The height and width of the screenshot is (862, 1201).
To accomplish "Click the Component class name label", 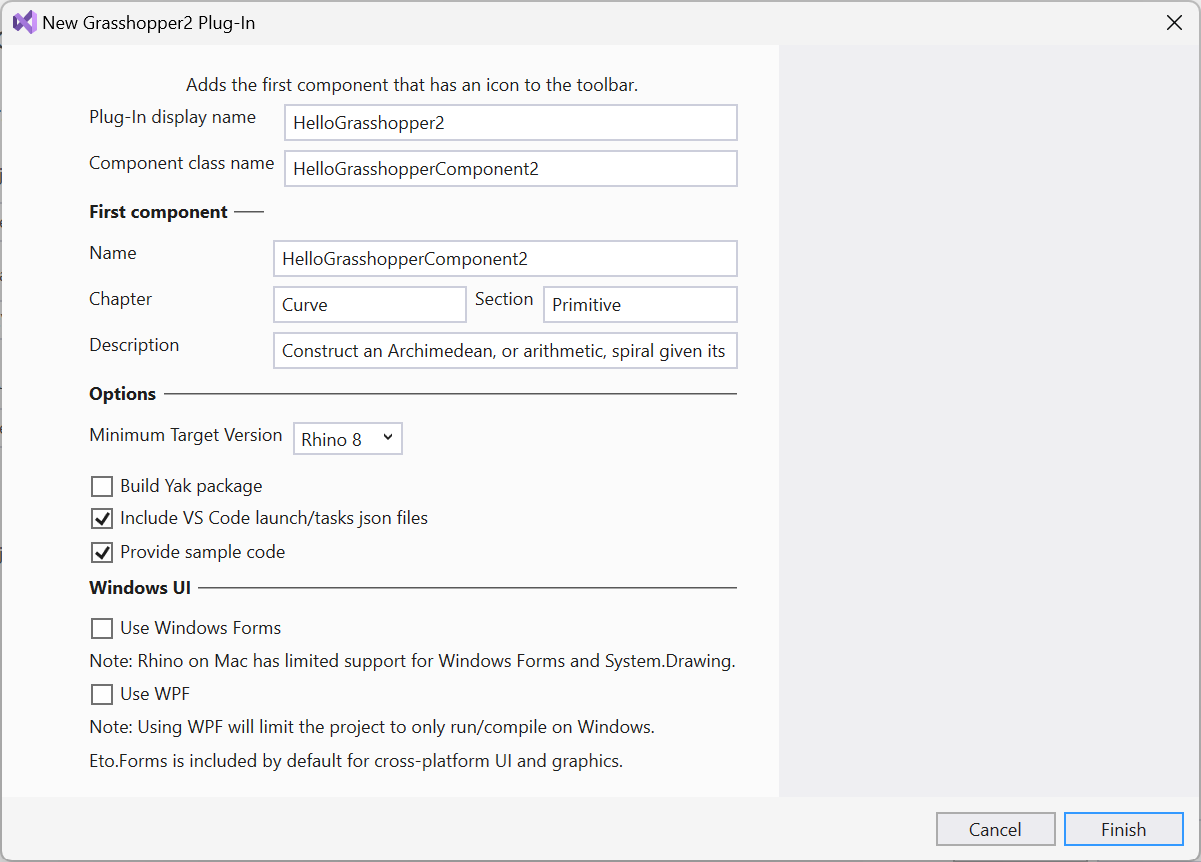I will pos(182,163).
